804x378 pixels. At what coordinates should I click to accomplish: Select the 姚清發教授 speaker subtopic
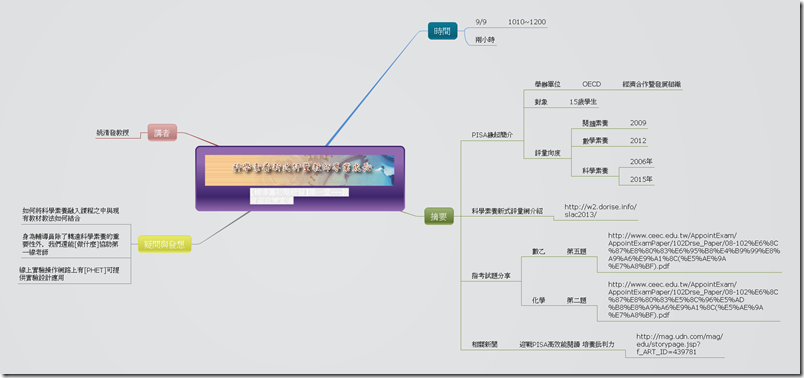pos(112,133)
